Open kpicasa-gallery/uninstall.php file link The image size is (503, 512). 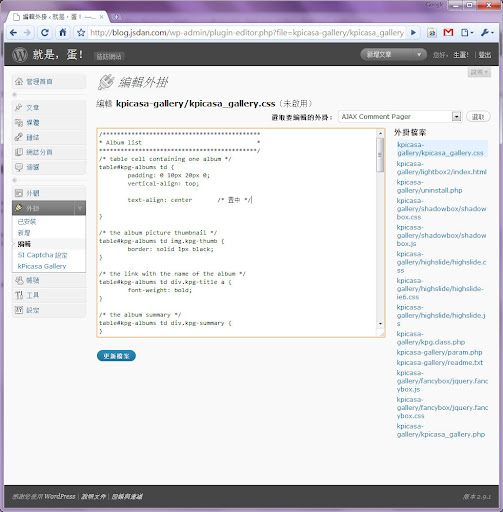pos(430,186)
